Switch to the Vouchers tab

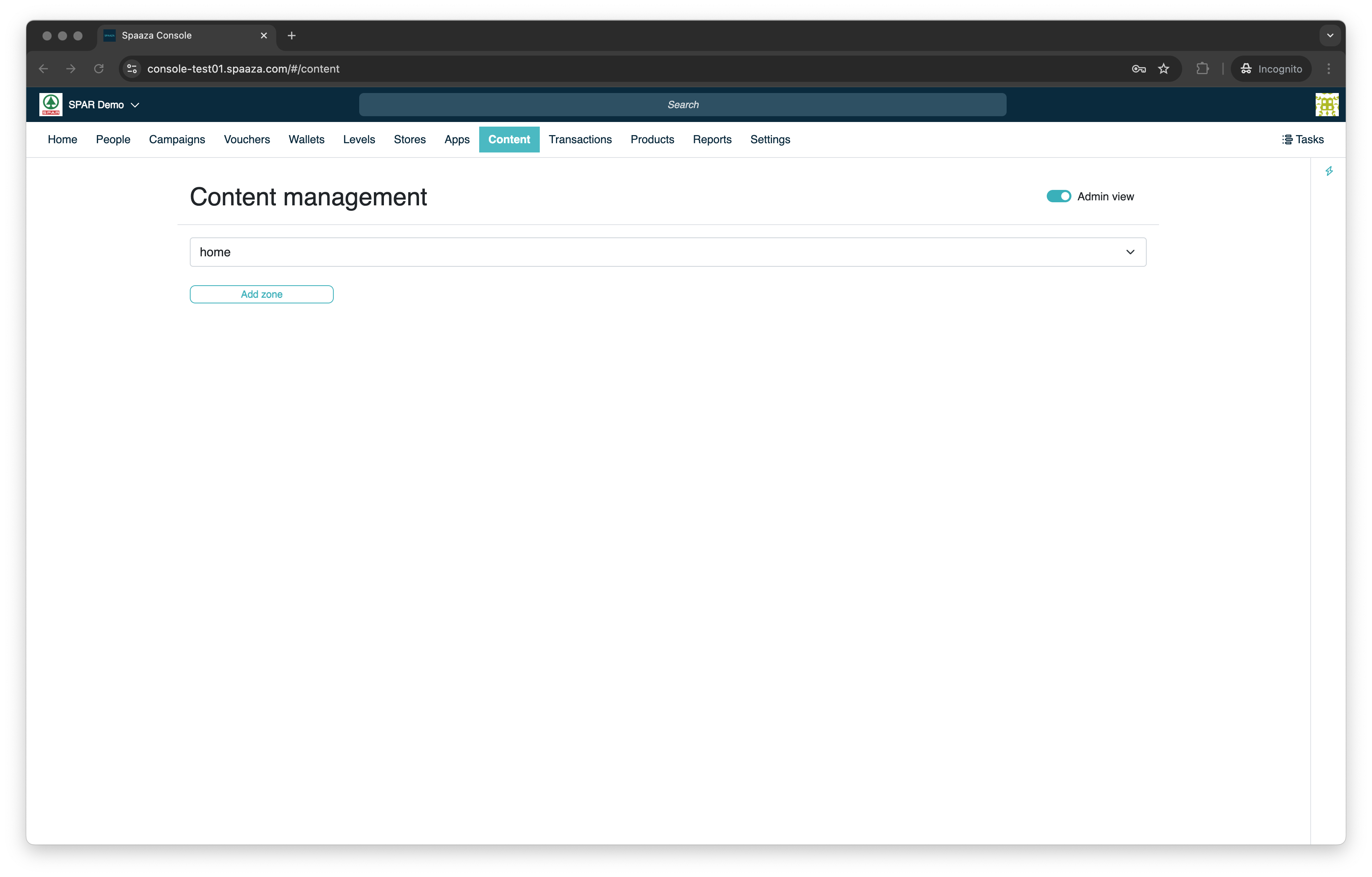point(247,140)
